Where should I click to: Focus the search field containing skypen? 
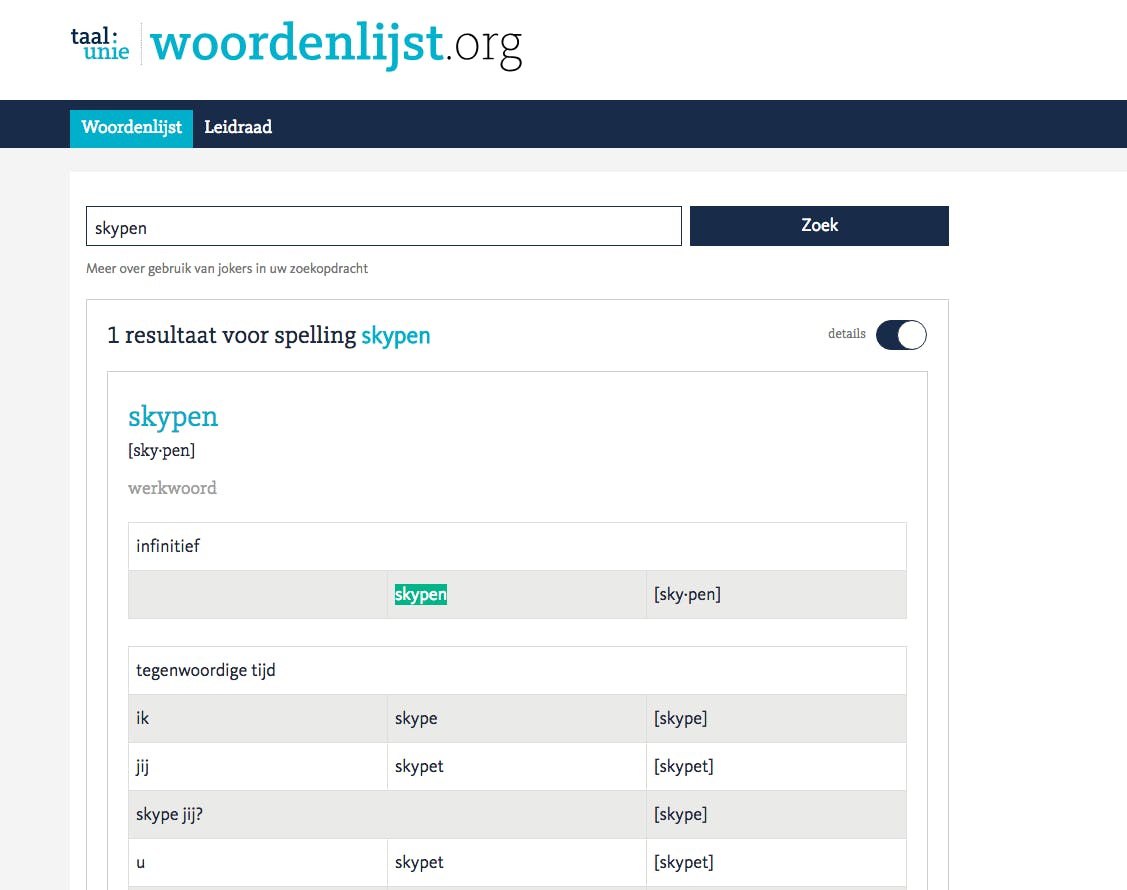(x=384, y=226)
